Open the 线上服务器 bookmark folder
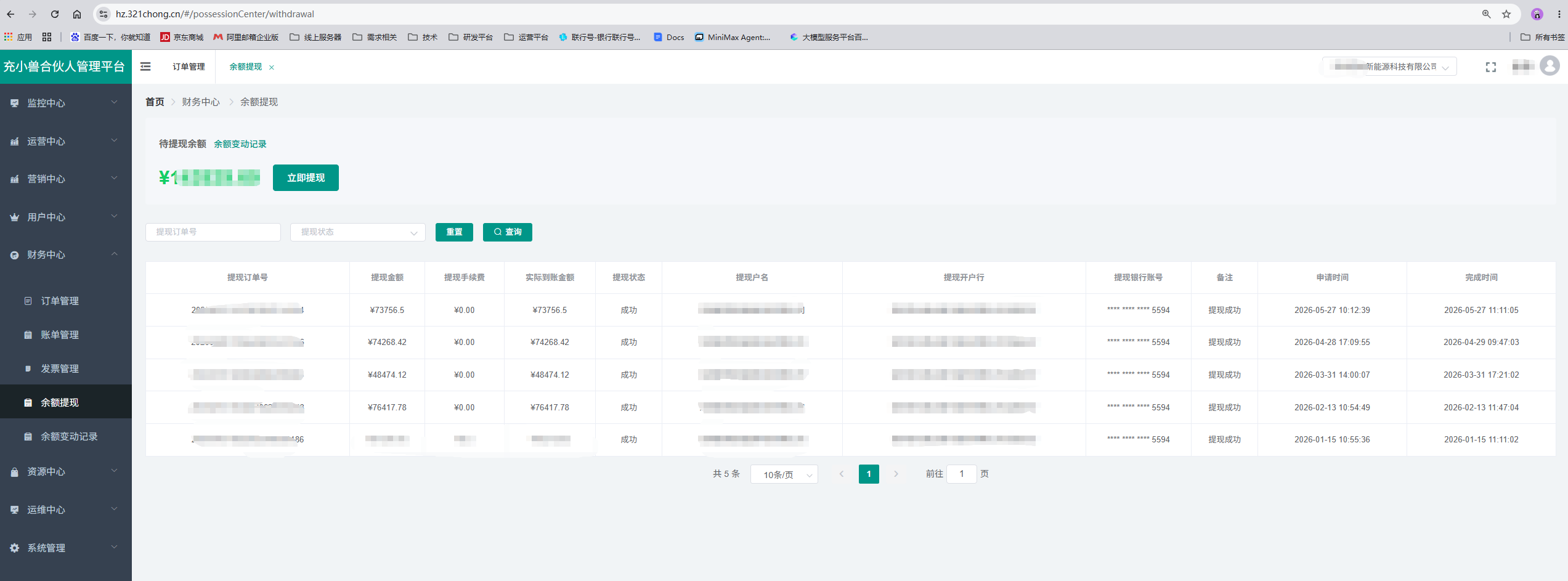1568x581 pixels. pos(315,37)
